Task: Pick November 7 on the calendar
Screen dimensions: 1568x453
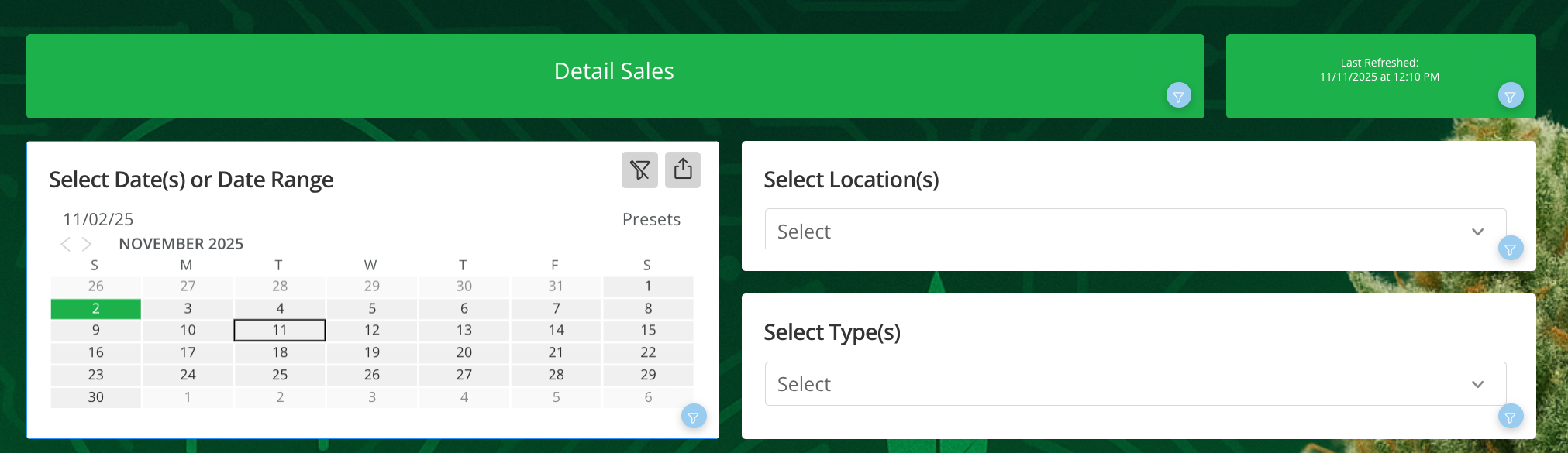Action: pos(556,308)
